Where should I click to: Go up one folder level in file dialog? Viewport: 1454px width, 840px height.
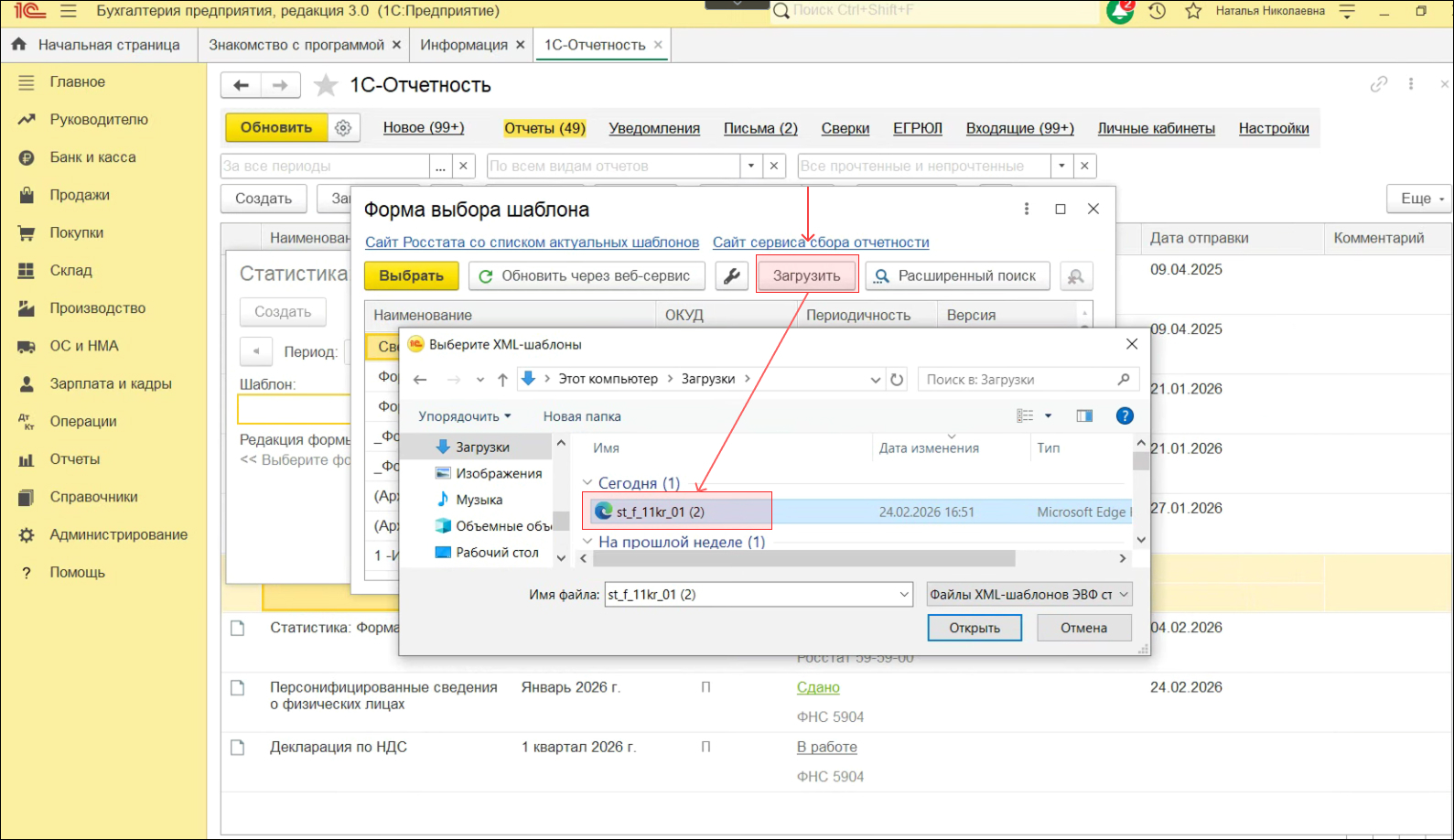tap(502, 379)
